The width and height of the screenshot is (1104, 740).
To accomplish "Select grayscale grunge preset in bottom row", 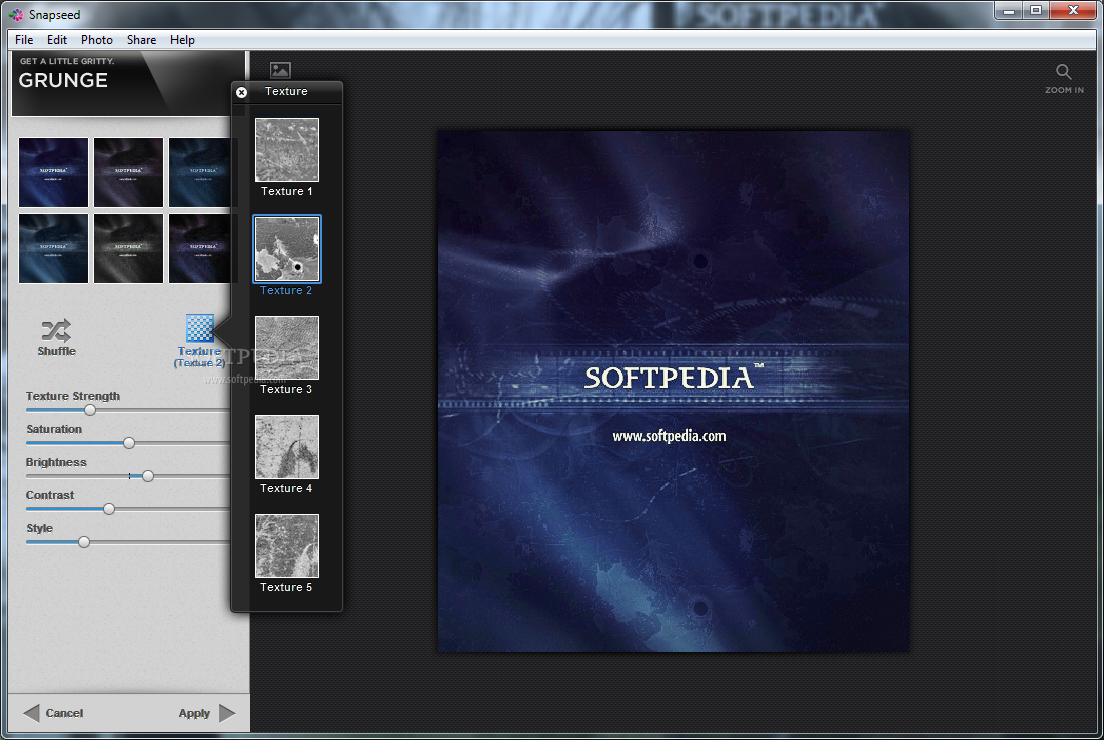I will [x=128, y=249].
